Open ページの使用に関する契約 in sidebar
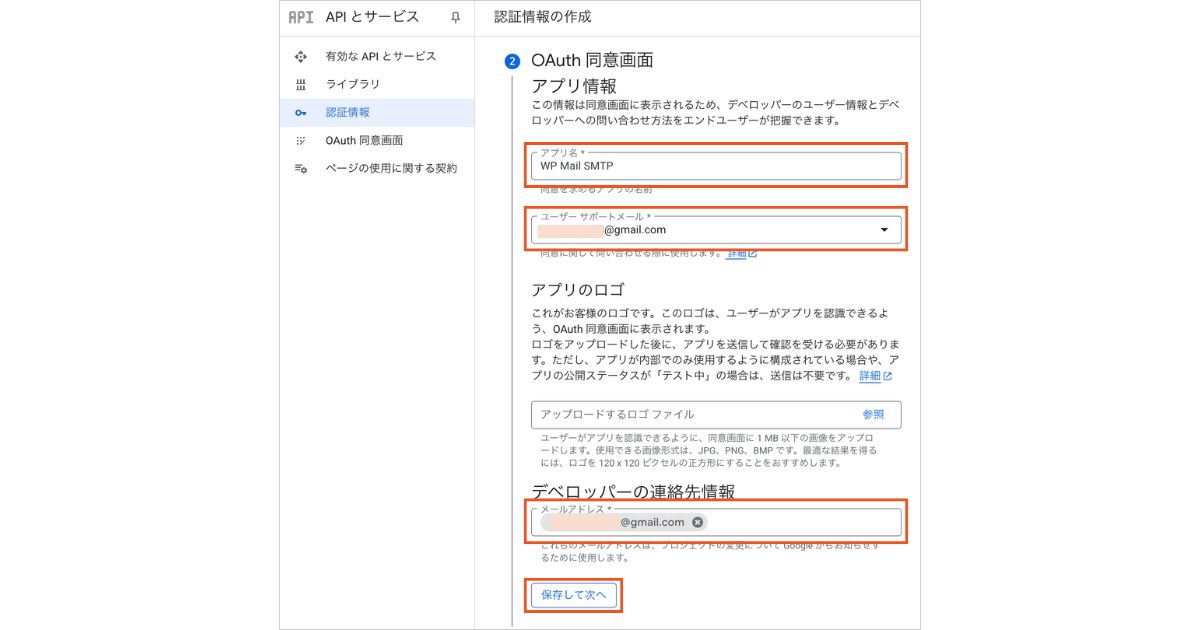 pos(391,169)
